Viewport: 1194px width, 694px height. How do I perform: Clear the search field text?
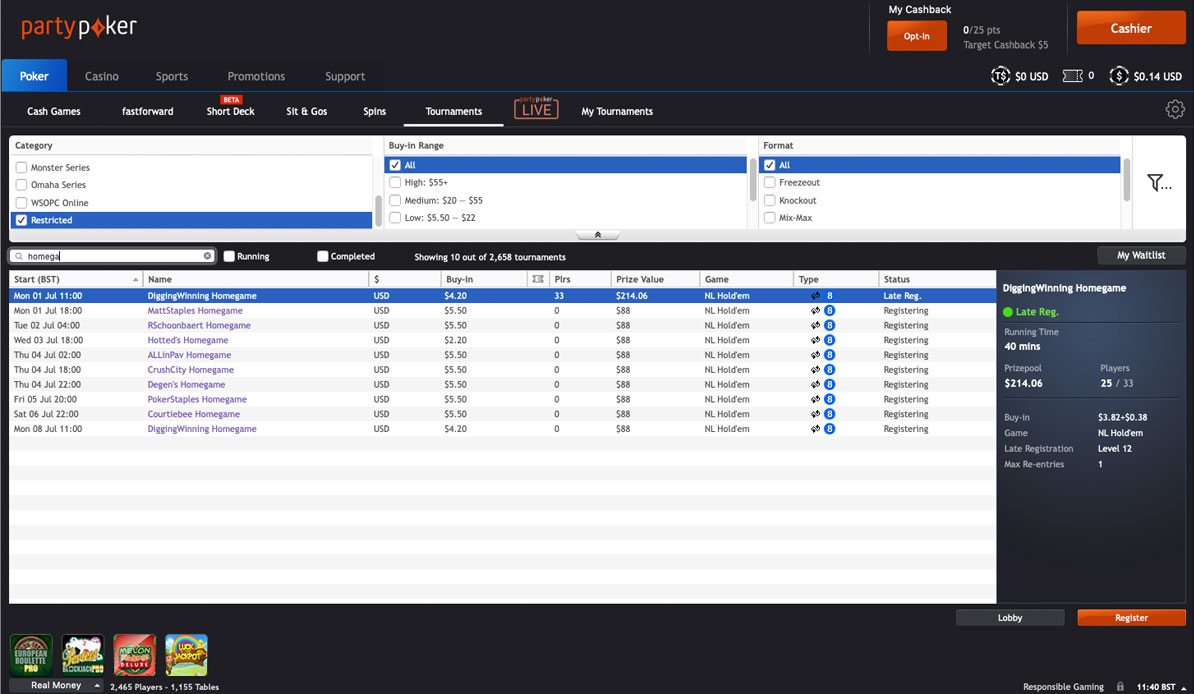coord(207,256)
